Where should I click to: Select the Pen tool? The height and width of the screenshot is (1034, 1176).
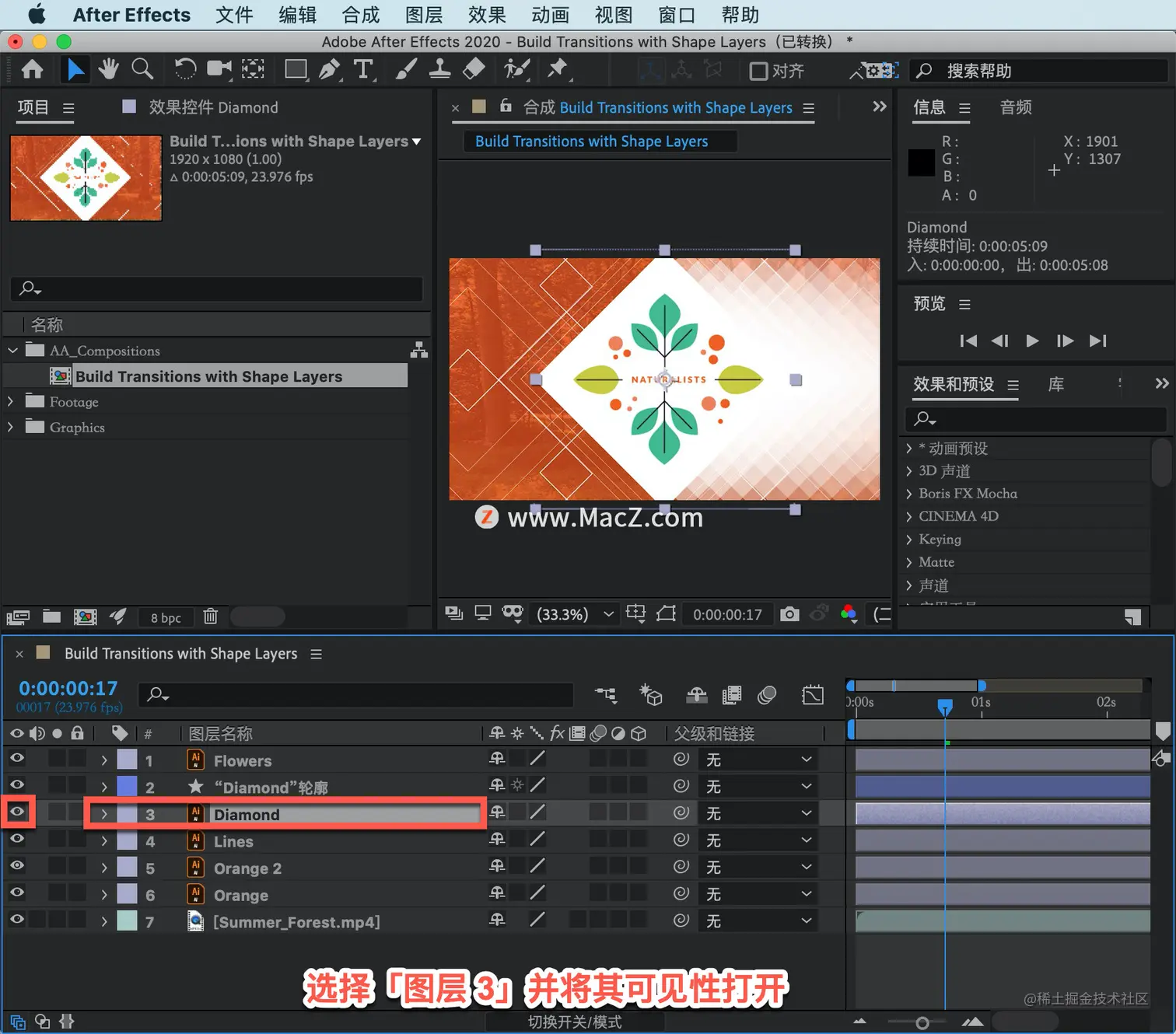[x=330, y=70]
